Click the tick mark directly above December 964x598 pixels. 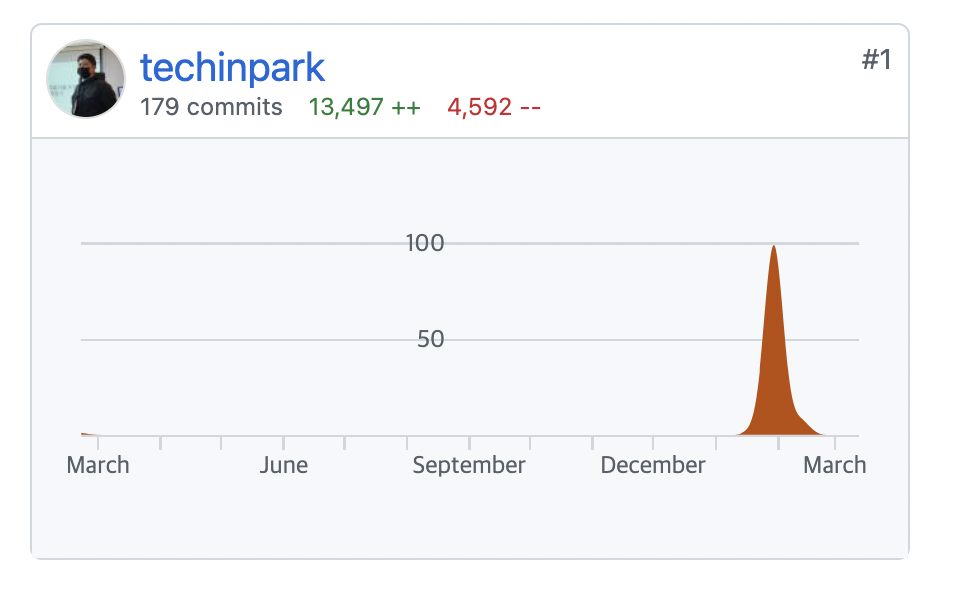pos(653,442)
